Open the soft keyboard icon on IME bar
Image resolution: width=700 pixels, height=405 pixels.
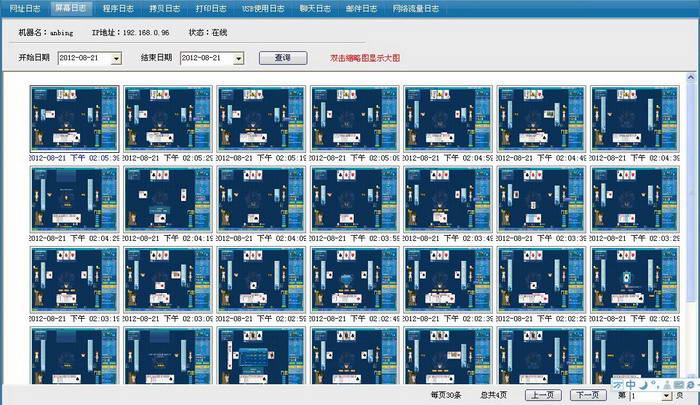click(x=679, y=384)
